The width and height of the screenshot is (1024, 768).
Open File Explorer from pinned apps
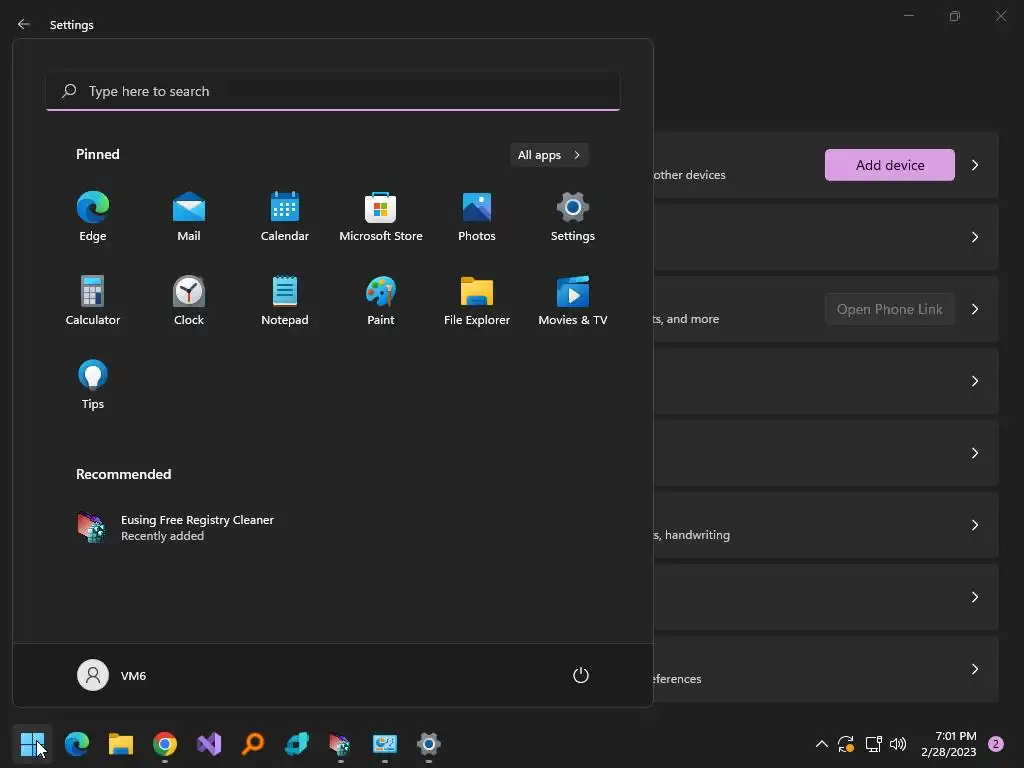tap(477, 301)
